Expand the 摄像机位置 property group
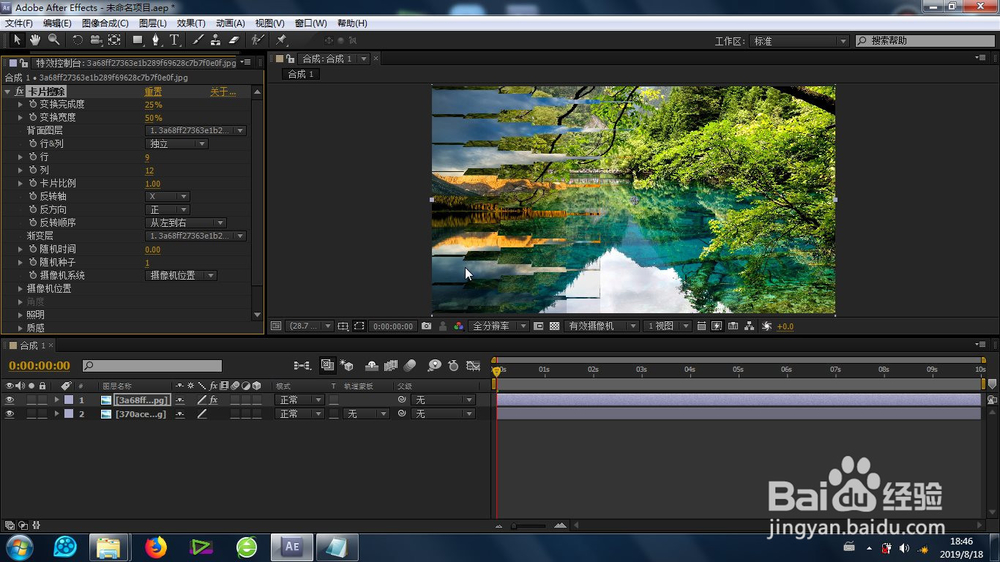Viewport: 1000px width, 562px height. click(x=20, y=289)
